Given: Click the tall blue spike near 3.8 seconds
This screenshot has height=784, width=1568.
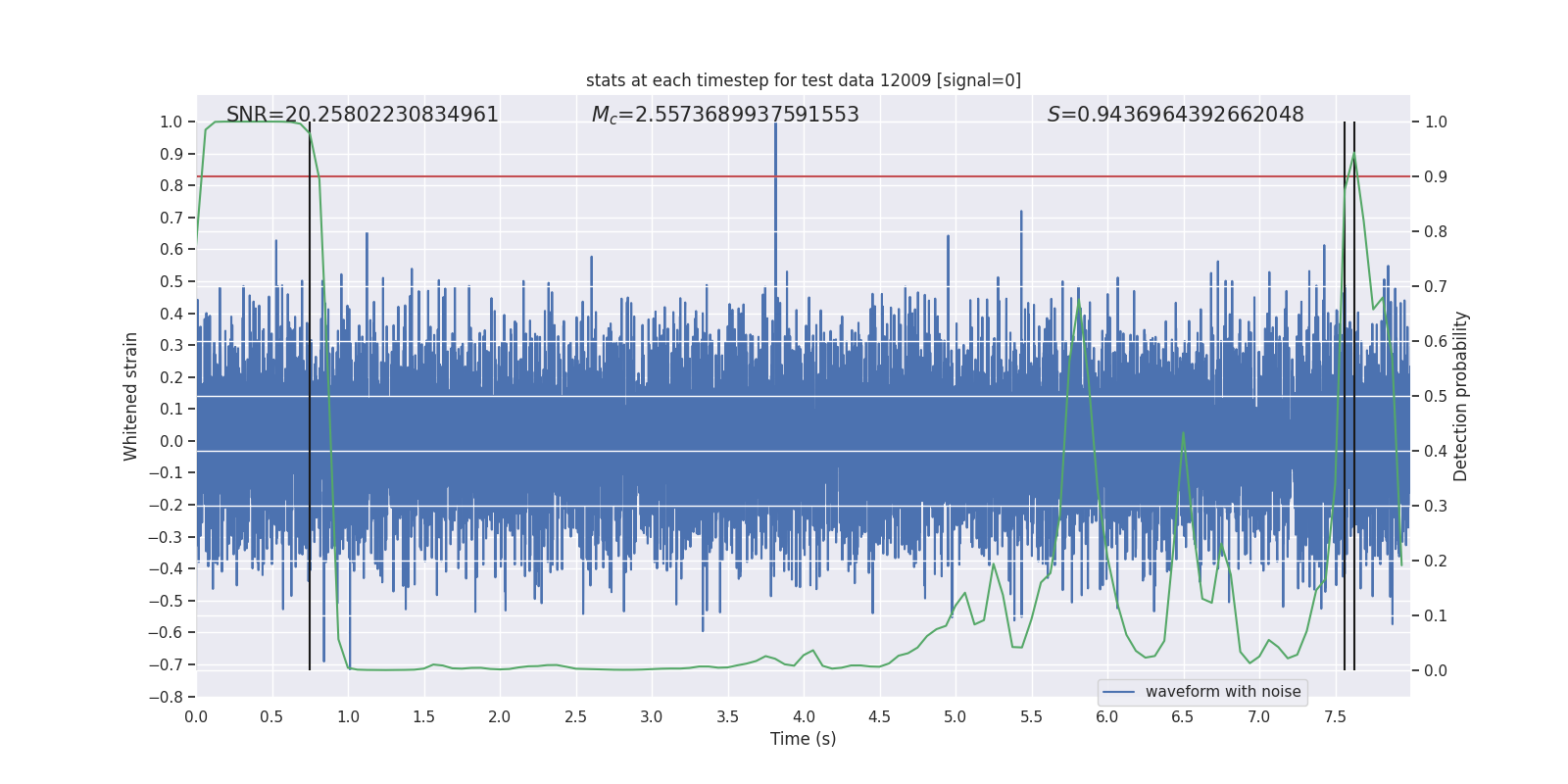Looking at the screenshot, I should click(775, 196).
